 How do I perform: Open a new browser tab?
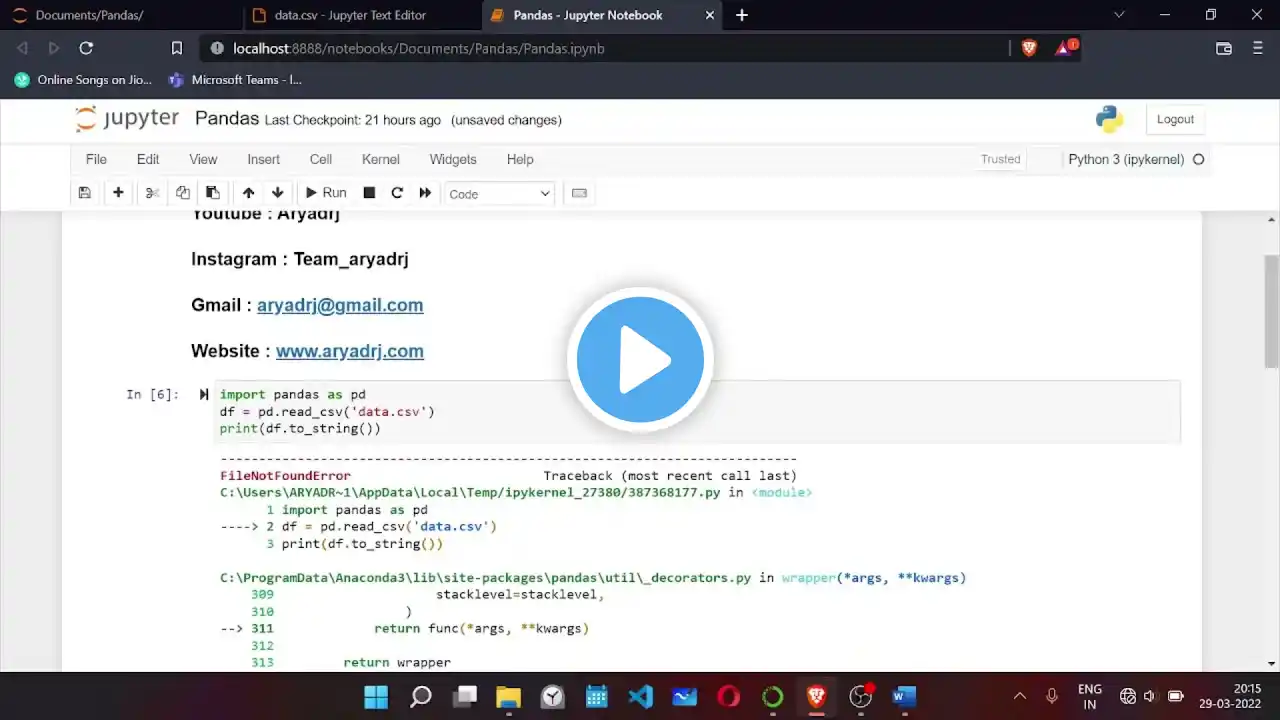pos(742,15)
